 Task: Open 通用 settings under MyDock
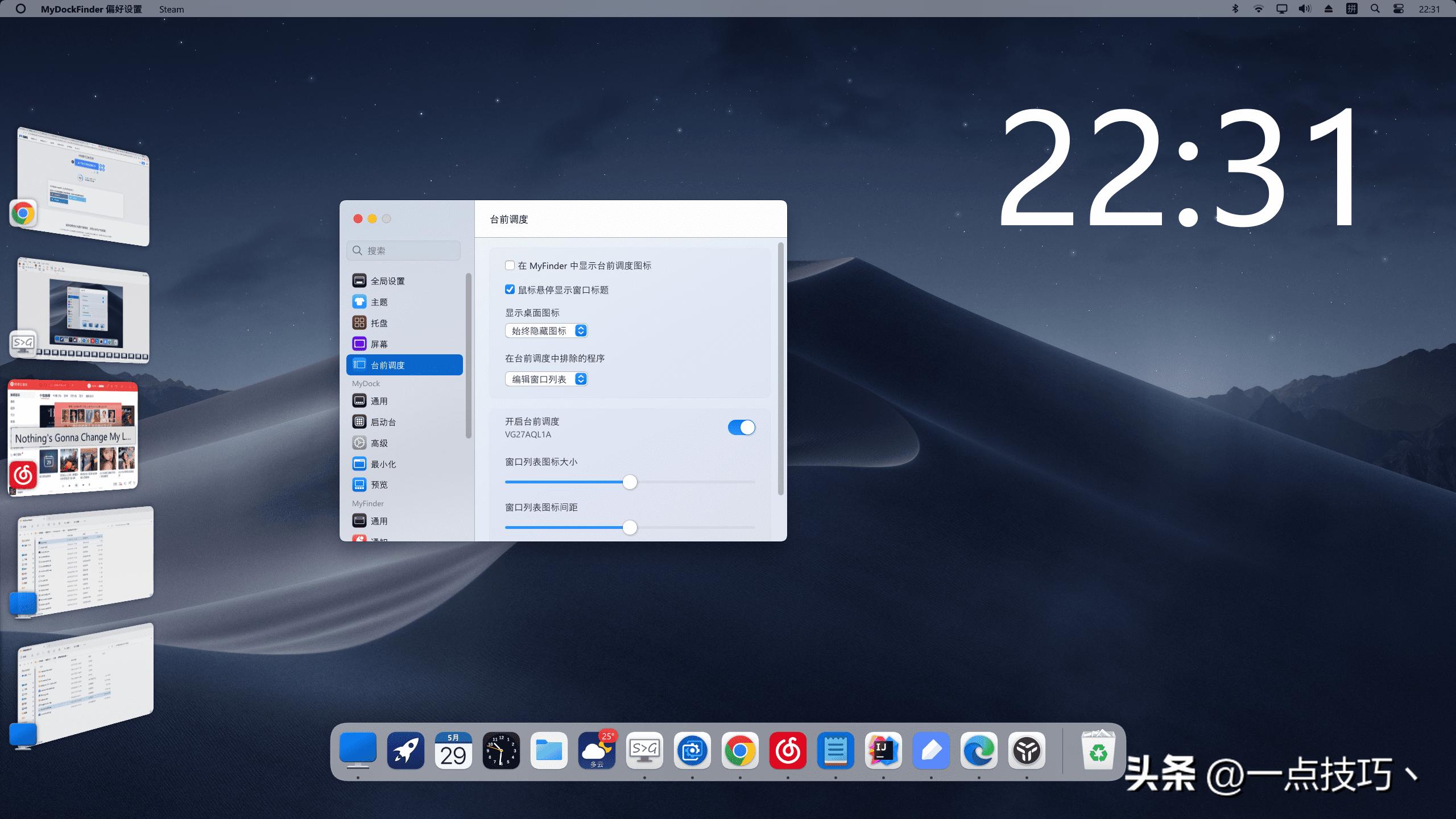click(x=380, y=400)
